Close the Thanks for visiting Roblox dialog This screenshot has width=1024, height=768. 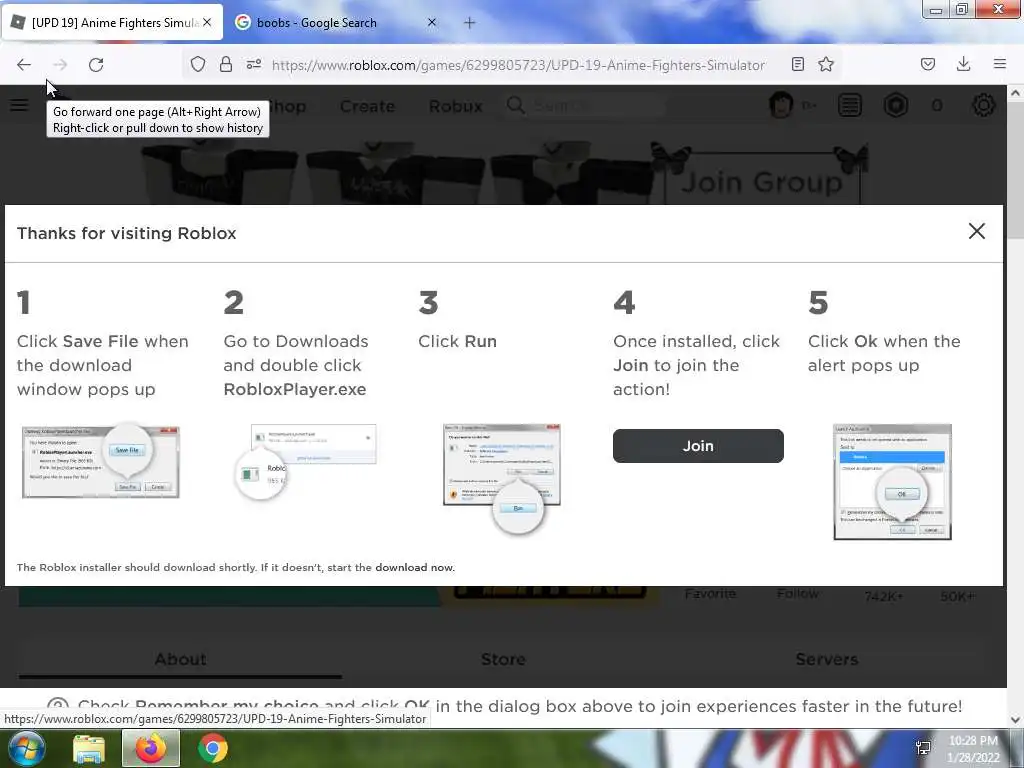tap(977, 231)
